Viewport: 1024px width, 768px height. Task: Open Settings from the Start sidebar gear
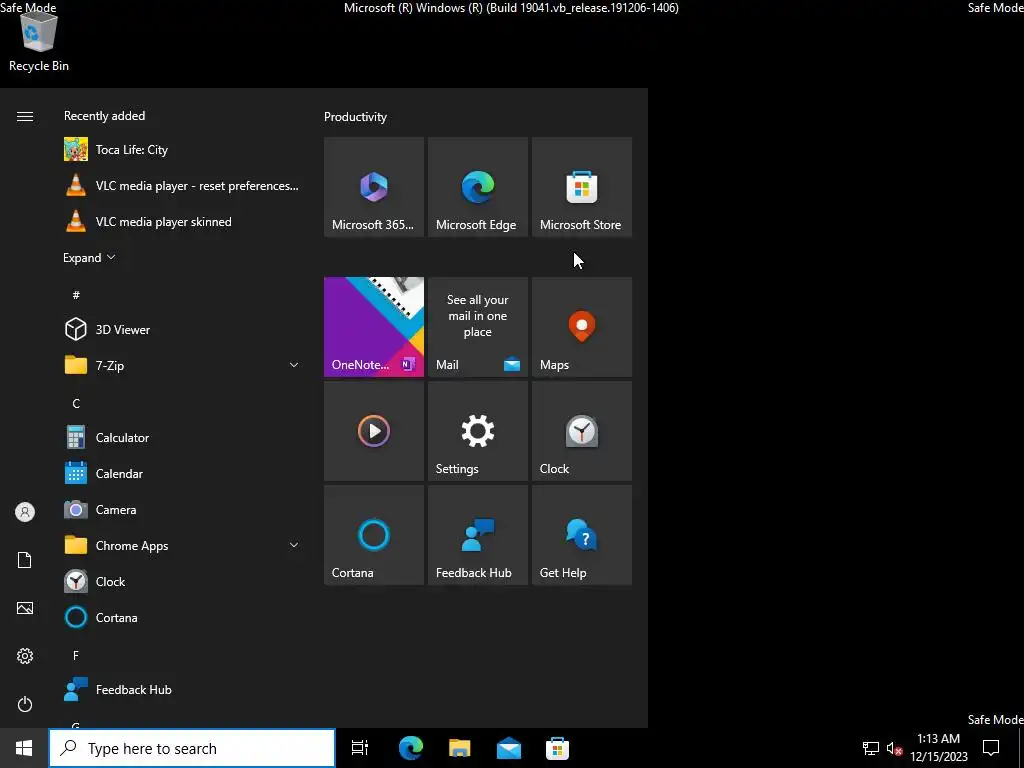25,656
